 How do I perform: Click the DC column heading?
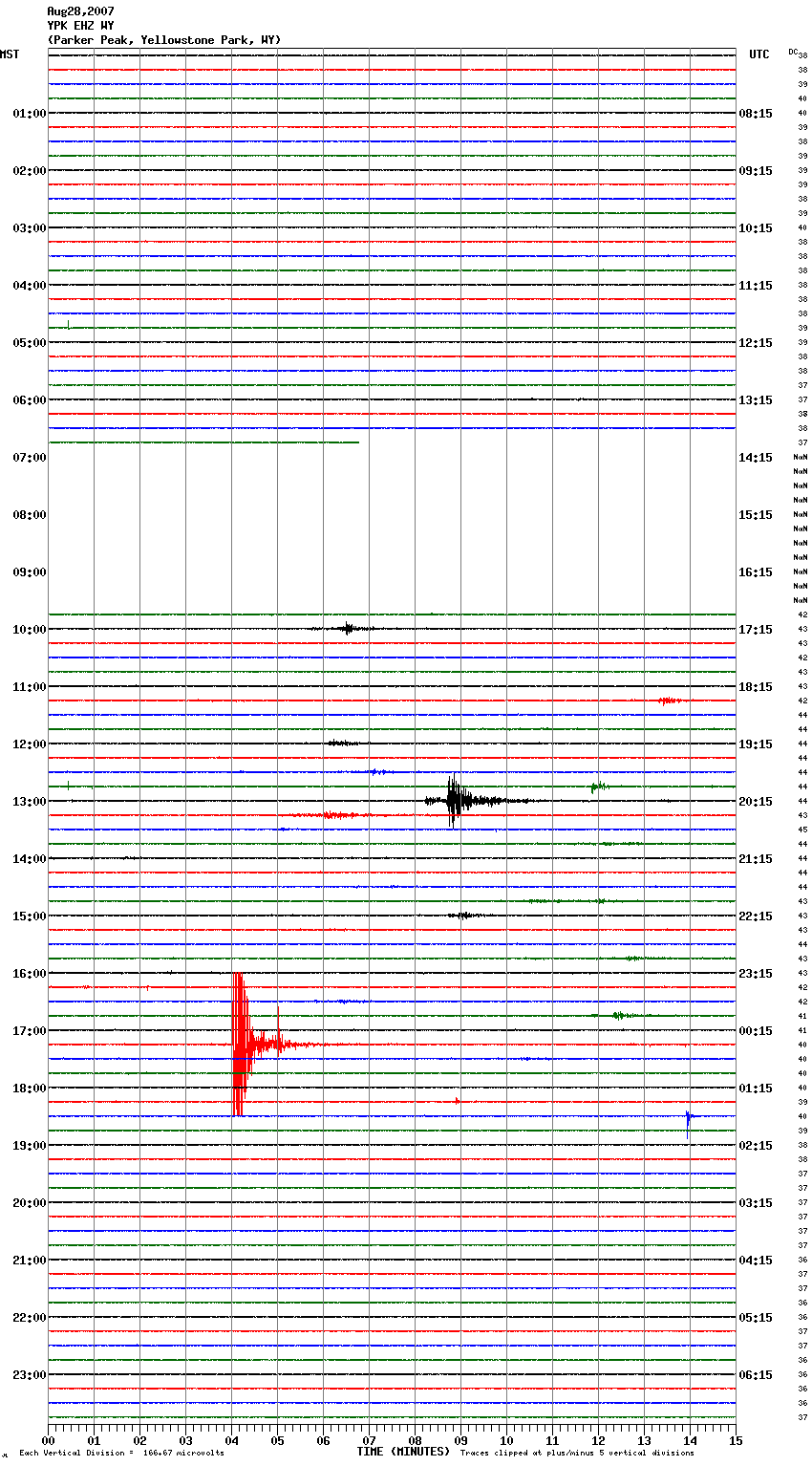pos(793,51)
